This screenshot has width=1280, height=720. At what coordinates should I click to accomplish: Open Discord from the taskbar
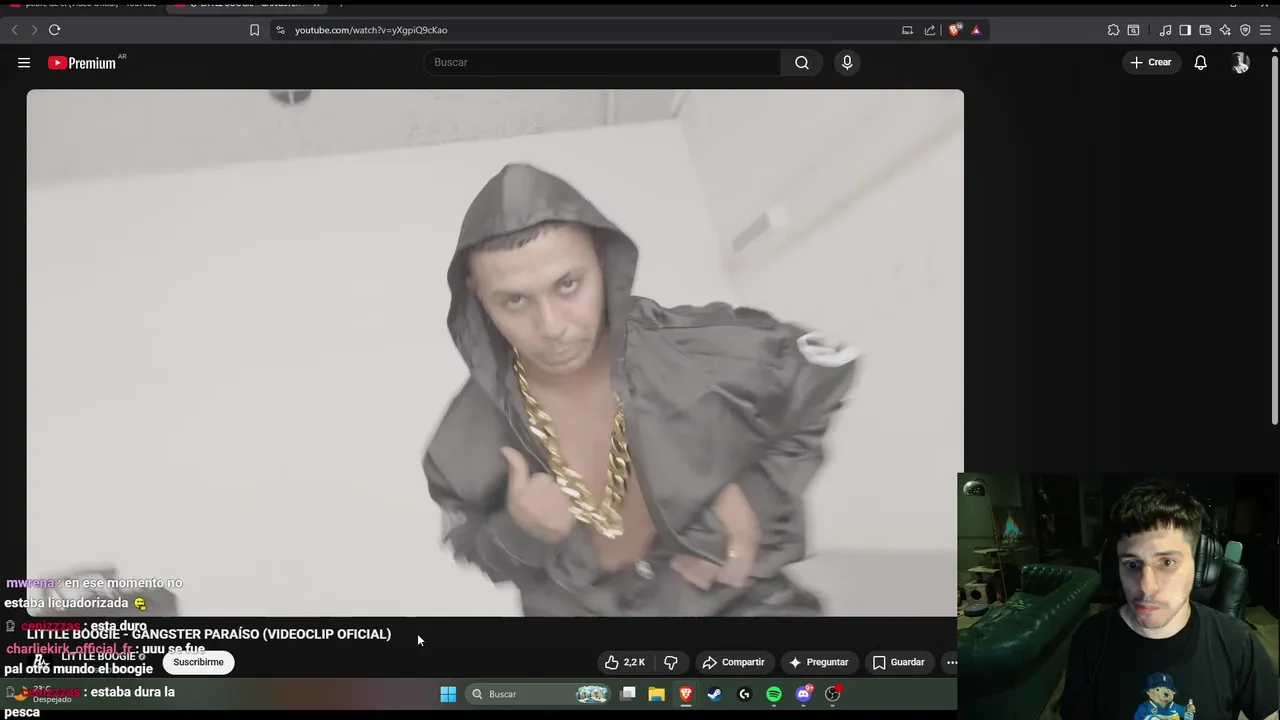point(804,694)
